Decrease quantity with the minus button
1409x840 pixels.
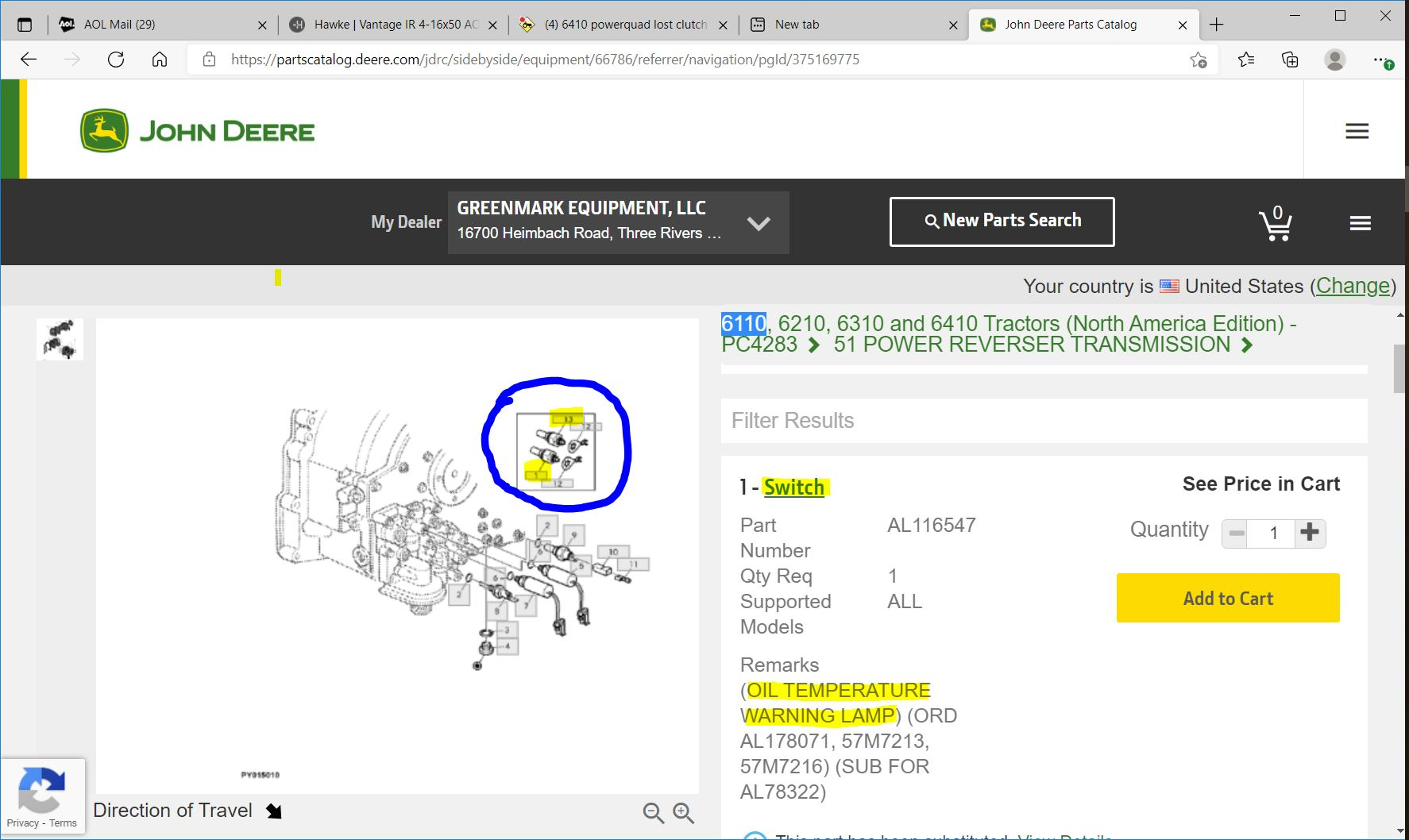tap(1236, 533)
